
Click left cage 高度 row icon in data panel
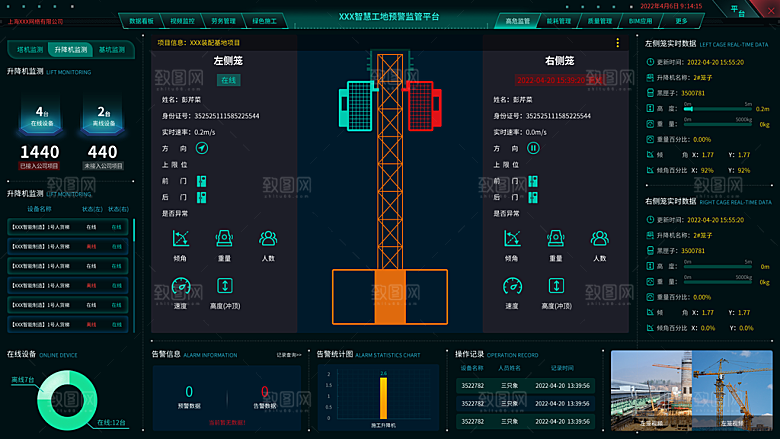coord(650,108)
